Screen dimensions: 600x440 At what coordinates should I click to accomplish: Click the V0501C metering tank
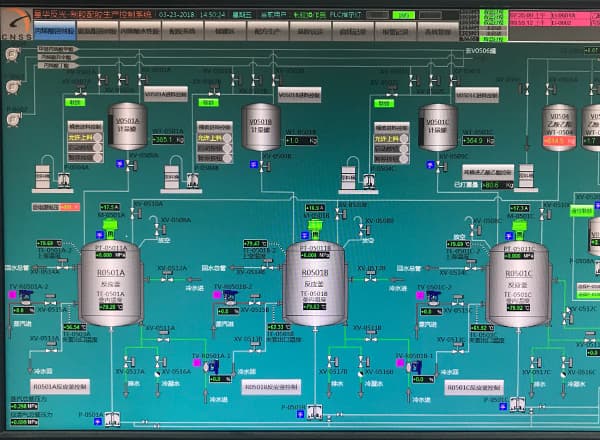[x=437, y=125]
